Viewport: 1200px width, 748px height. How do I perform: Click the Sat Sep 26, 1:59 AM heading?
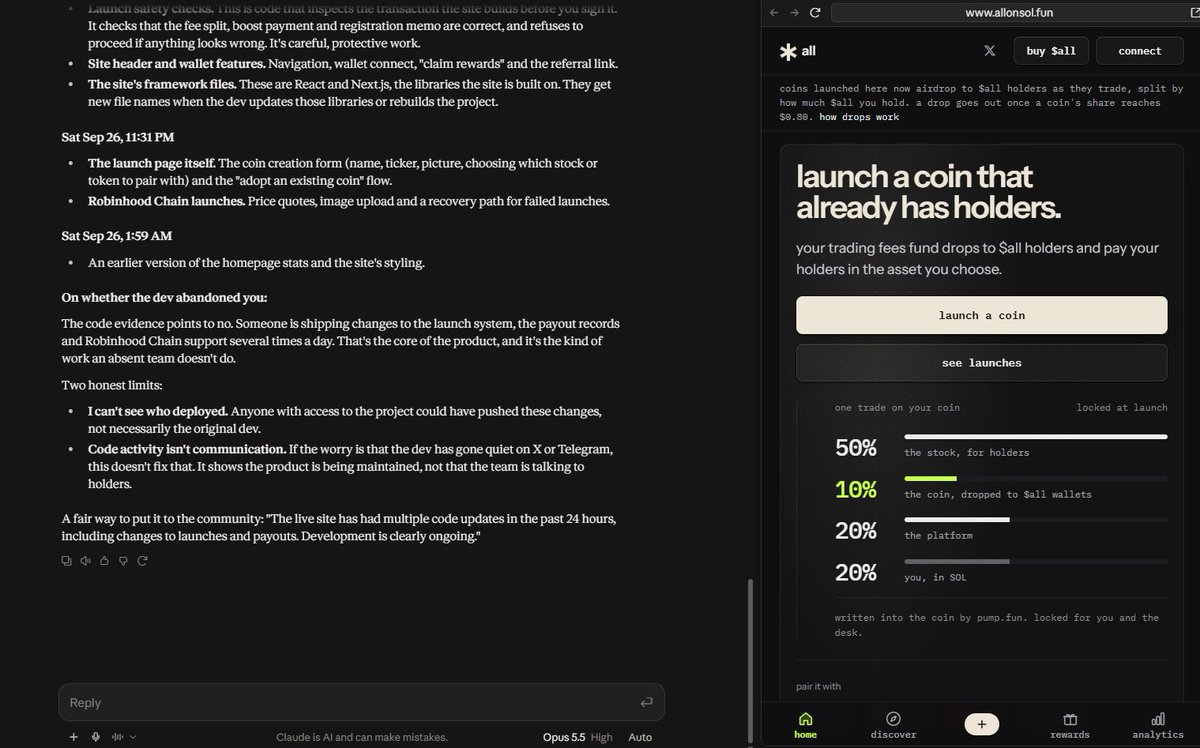click(x=116, y=236)
